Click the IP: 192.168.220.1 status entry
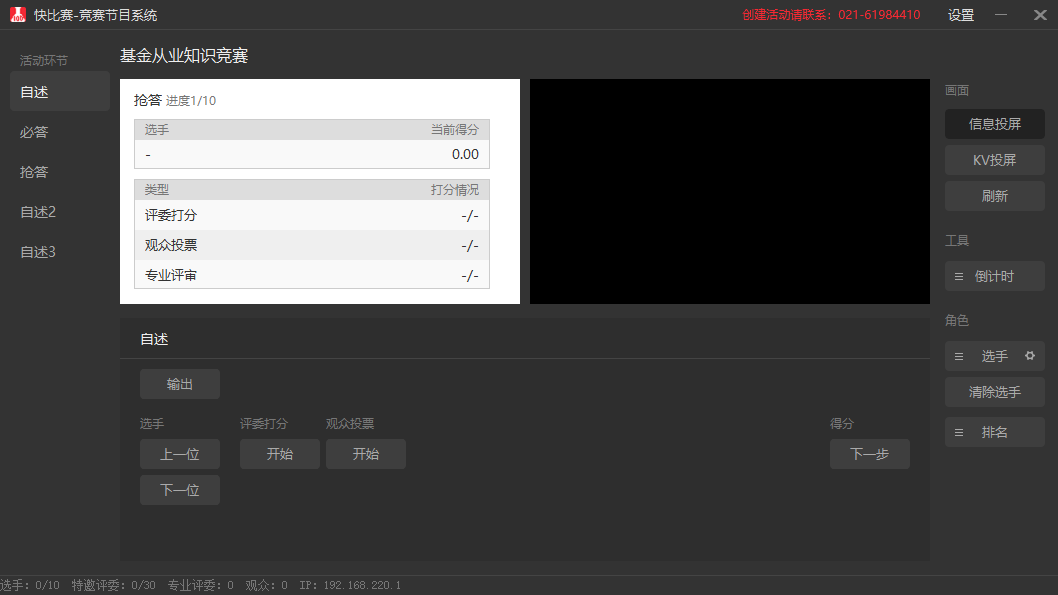The width and height of the screenshot is (1058, 595). point(350,585)
